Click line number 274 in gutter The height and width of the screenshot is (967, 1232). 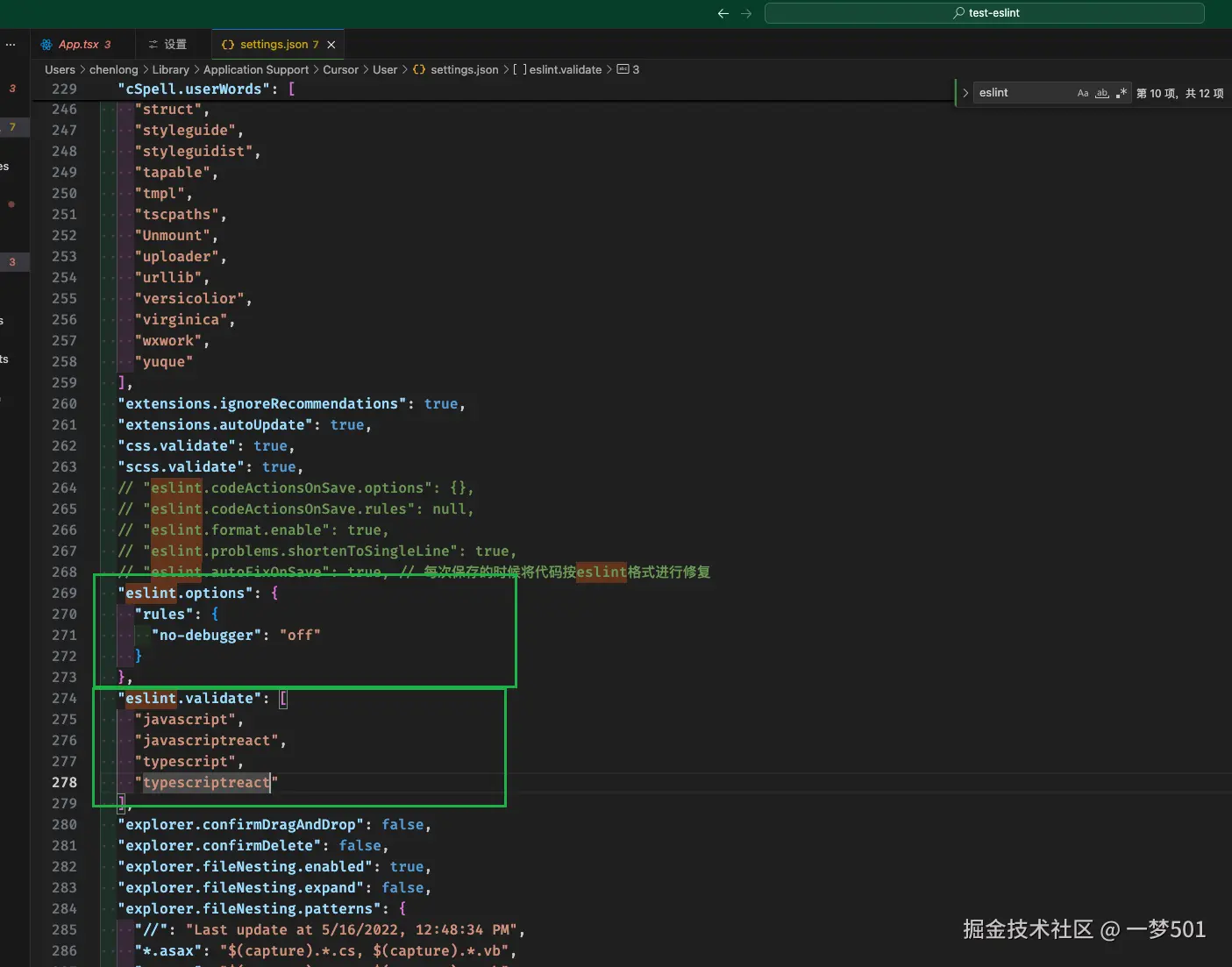(x=64, y=699)
